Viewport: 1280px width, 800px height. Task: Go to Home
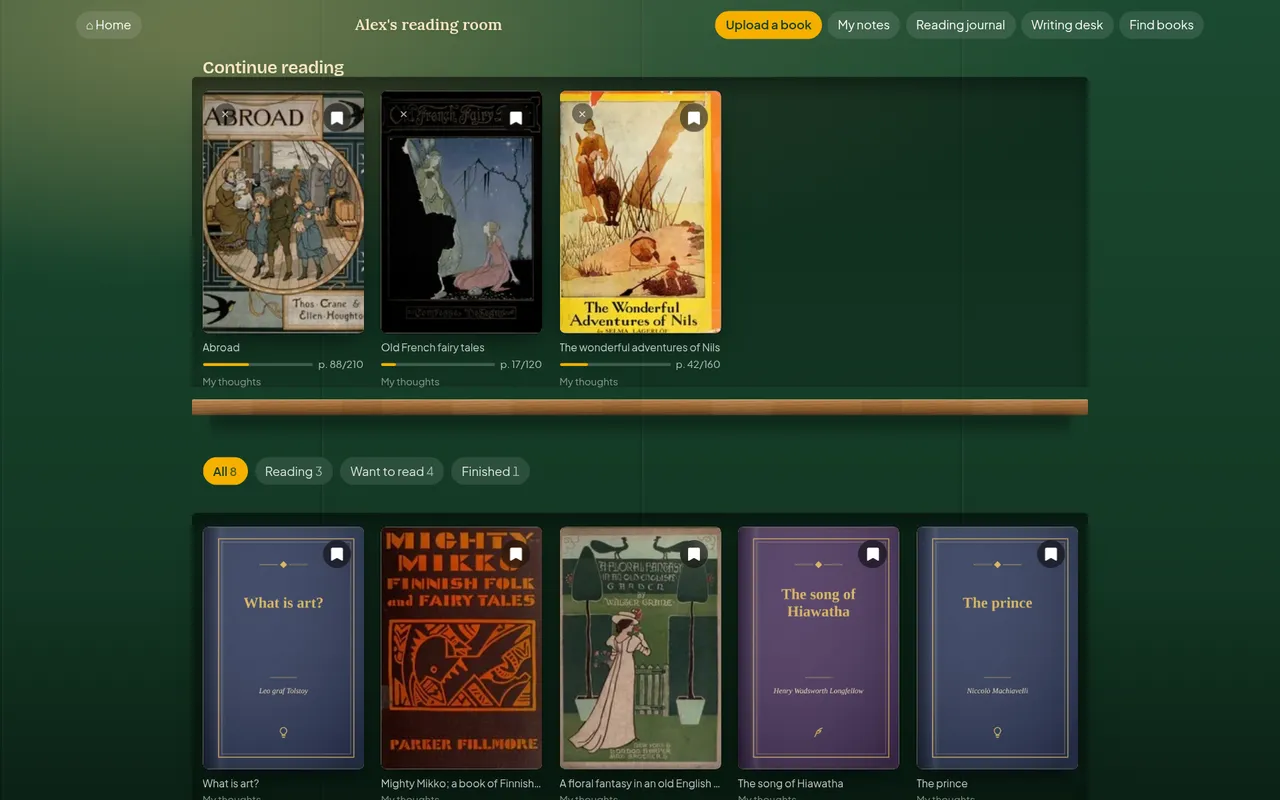(109, 25)
